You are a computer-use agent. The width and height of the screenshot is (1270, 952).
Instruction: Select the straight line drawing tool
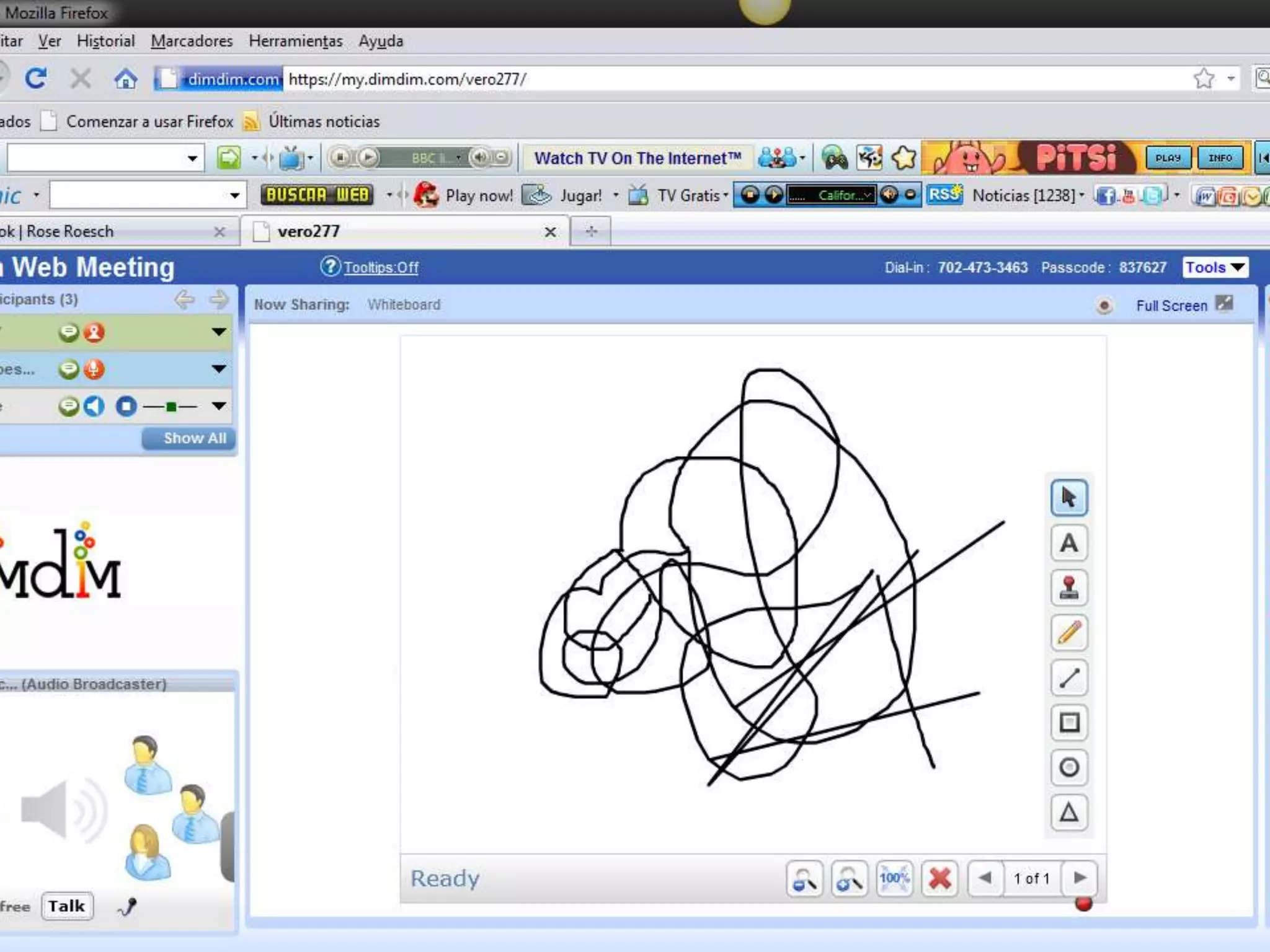[1068, 677]
